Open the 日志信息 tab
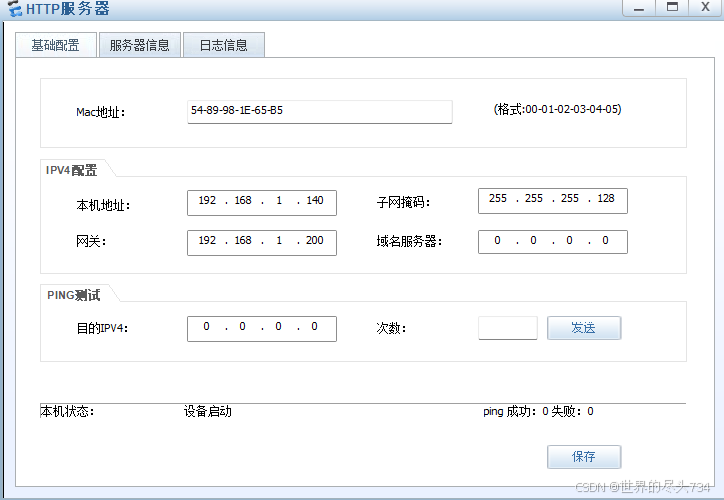The width and height of the screenshot is (724, 500). pyautogui.click(x=223, y=45)
